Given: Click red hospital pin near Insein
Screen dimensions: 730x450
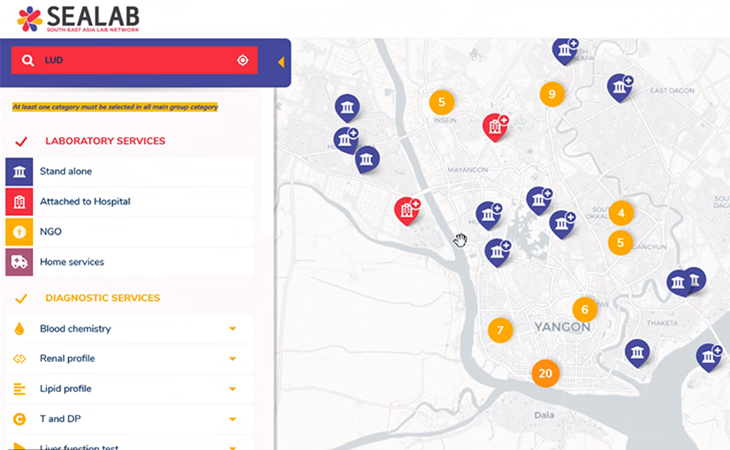Looking at the screenshot, I should (495, 127).
